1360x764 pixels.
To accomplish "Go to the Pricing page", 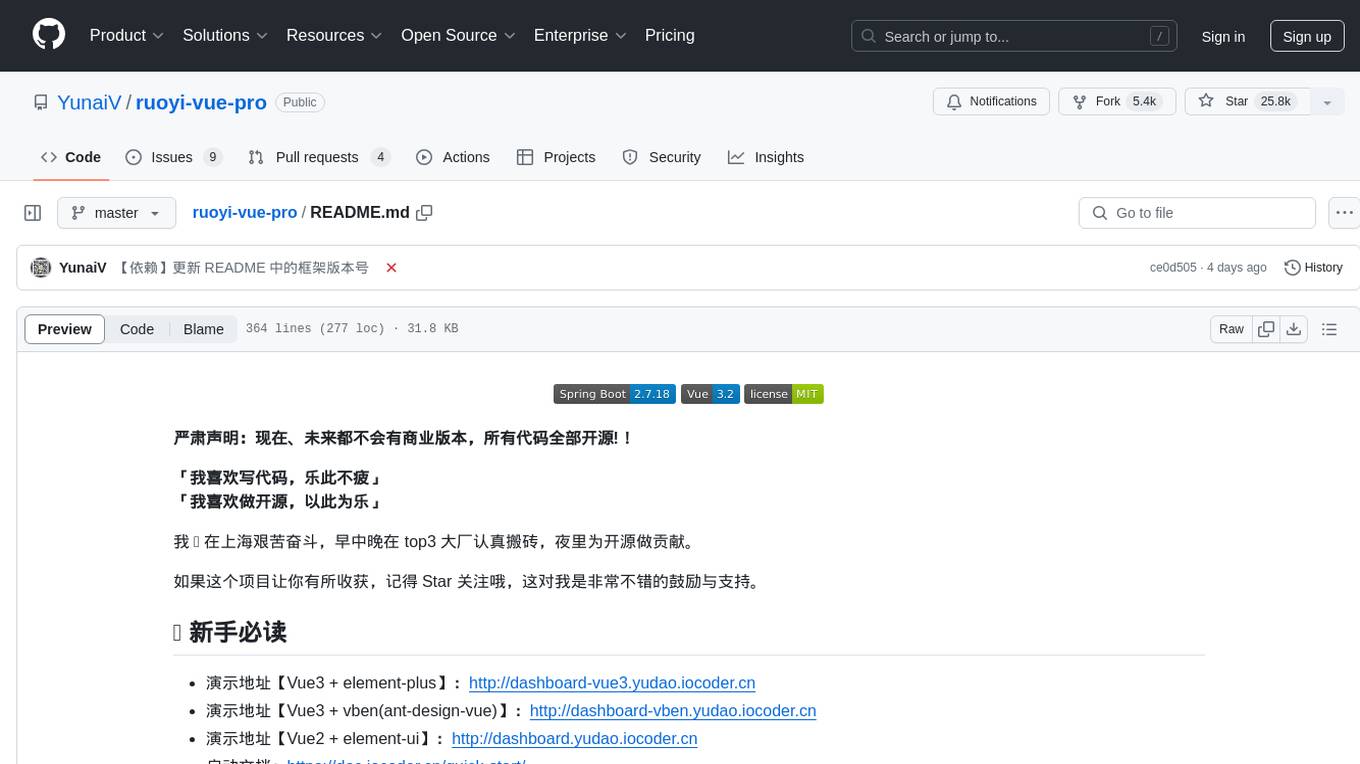I will coord(670,35).
